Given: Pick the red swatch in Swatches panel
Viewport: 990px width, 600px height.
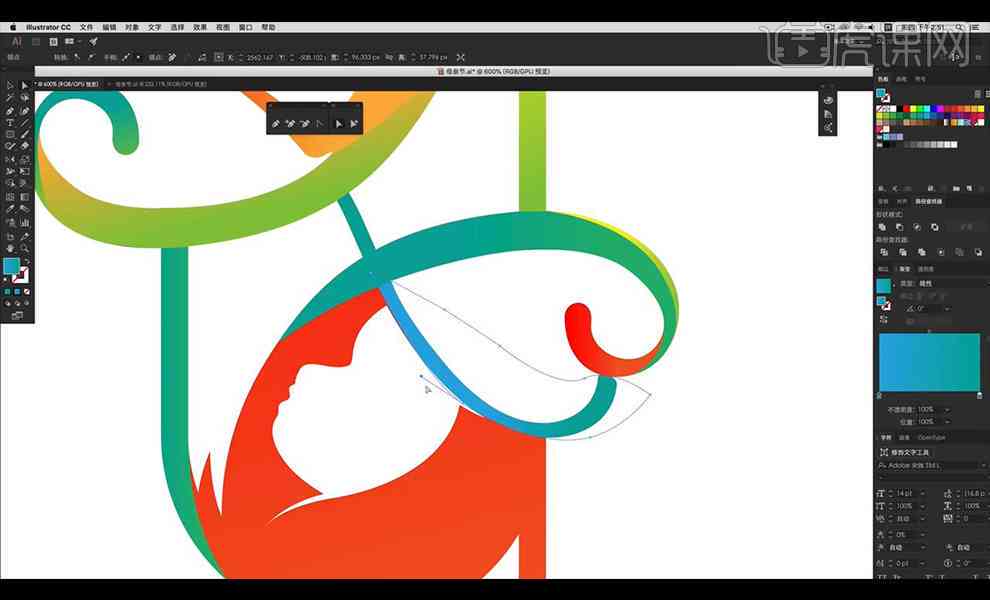Looking at the screenshot, I should (x=907, y=109).
